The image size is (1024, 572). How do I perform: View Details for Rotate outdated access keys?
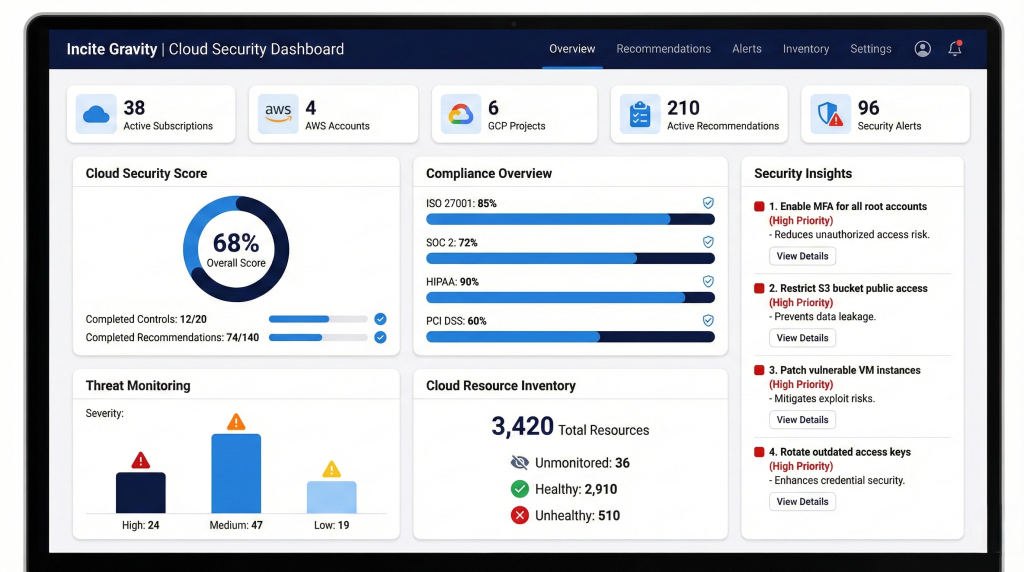[x=802, y=502]
